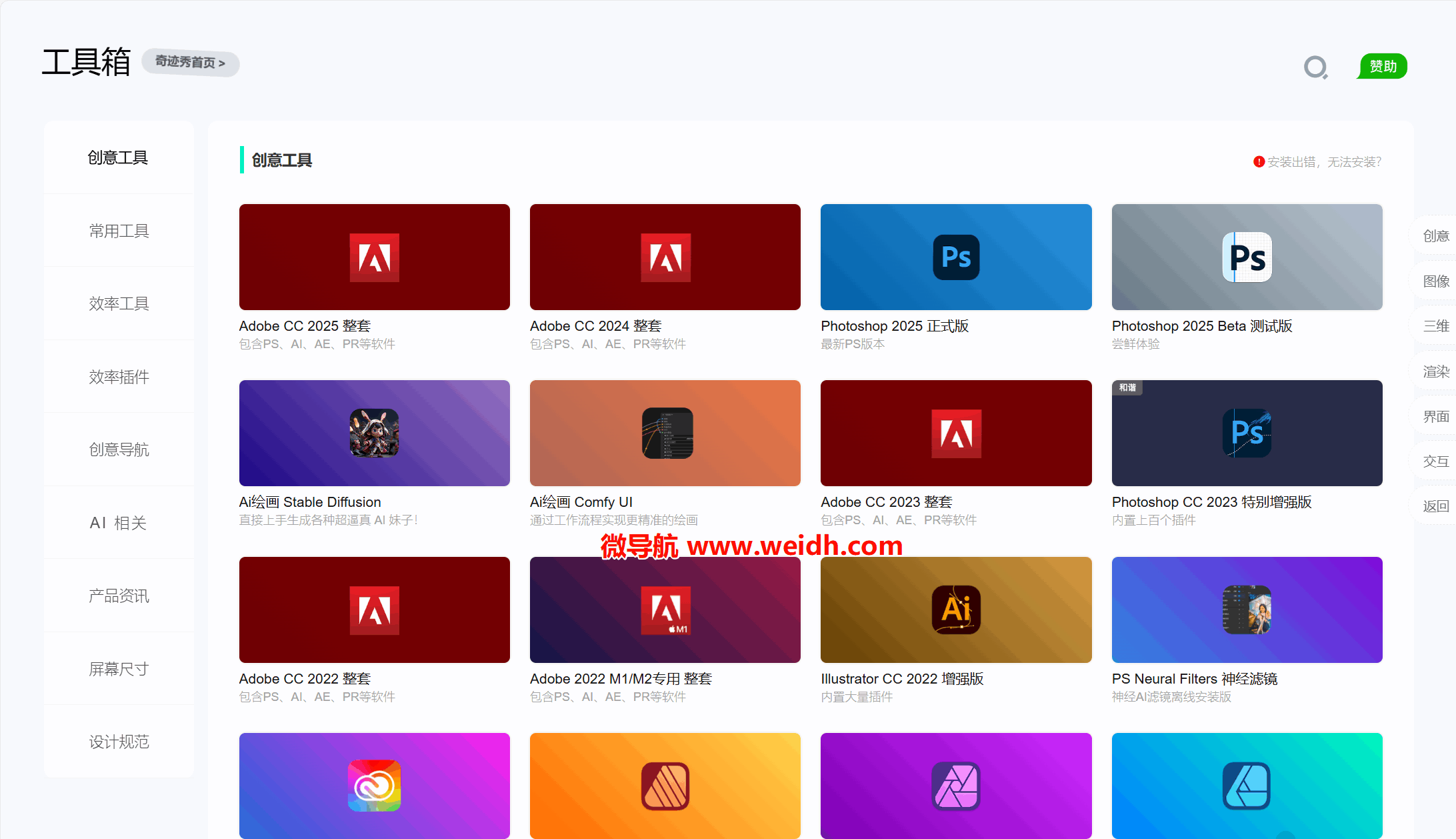Click 返回 in right quick nav

(x=1435, y=506)
